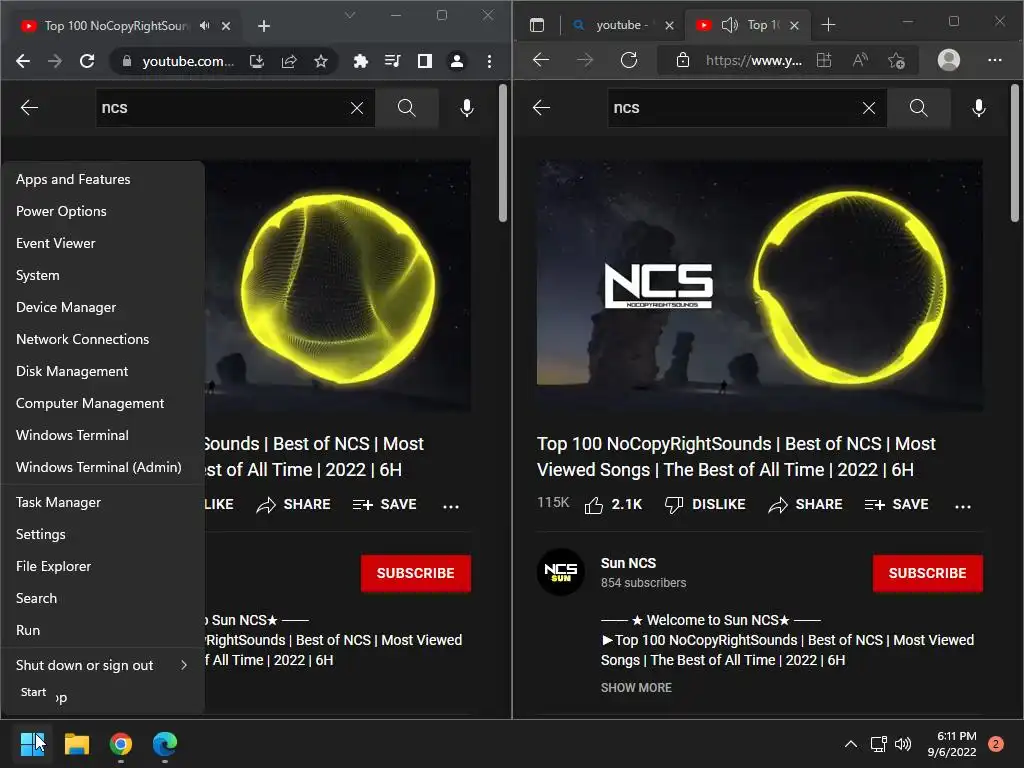Launch Windows Terminal (Admin) entry
The width and height of the screenshot is (1024, 768).
[103, 467]
